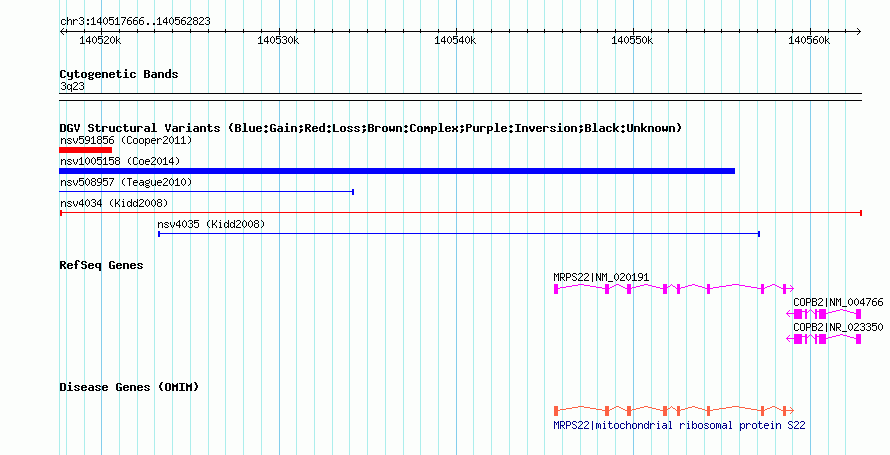Screen dimensions: 890x455
Task: Click the 140540k ruler tick label
Action: click(455, 41)
